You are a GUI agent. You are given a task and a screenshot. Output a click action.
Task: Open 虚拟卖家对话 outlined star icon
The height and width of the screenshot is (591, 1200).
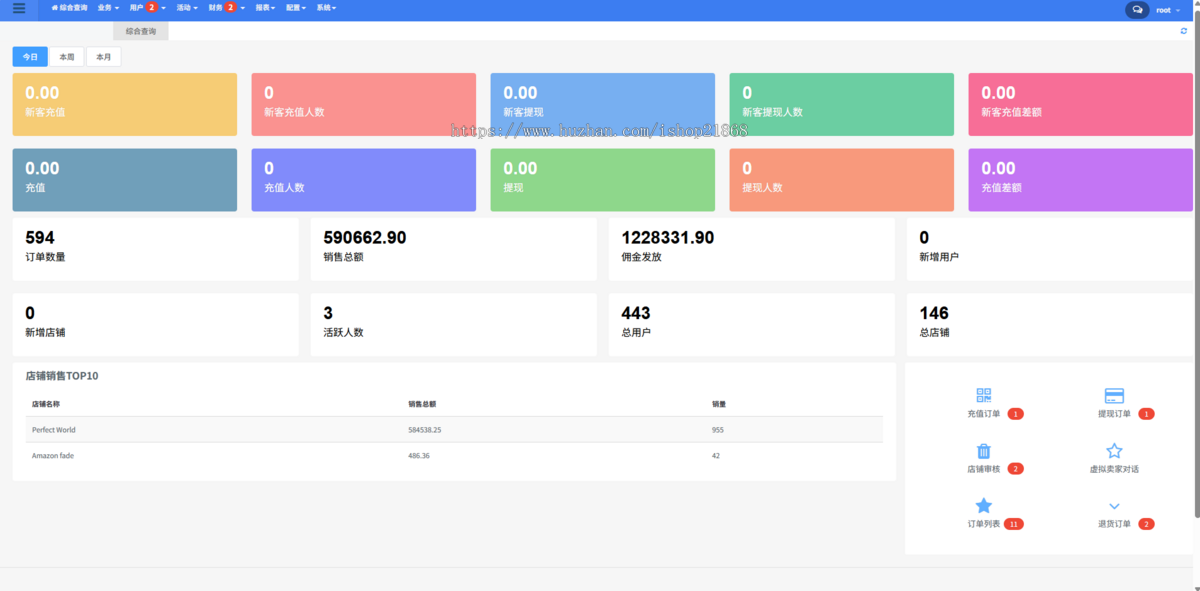1114,451
